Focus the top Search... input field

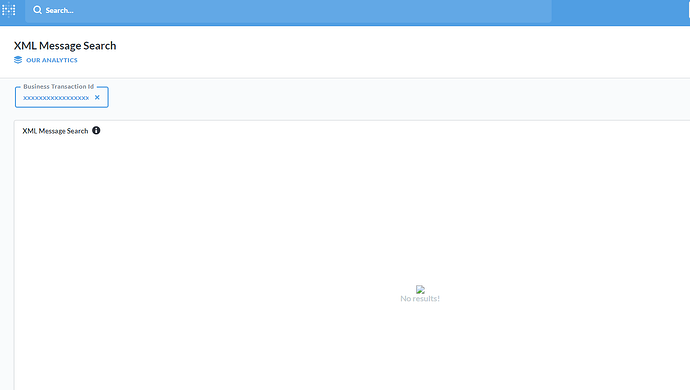click(288, 11)
